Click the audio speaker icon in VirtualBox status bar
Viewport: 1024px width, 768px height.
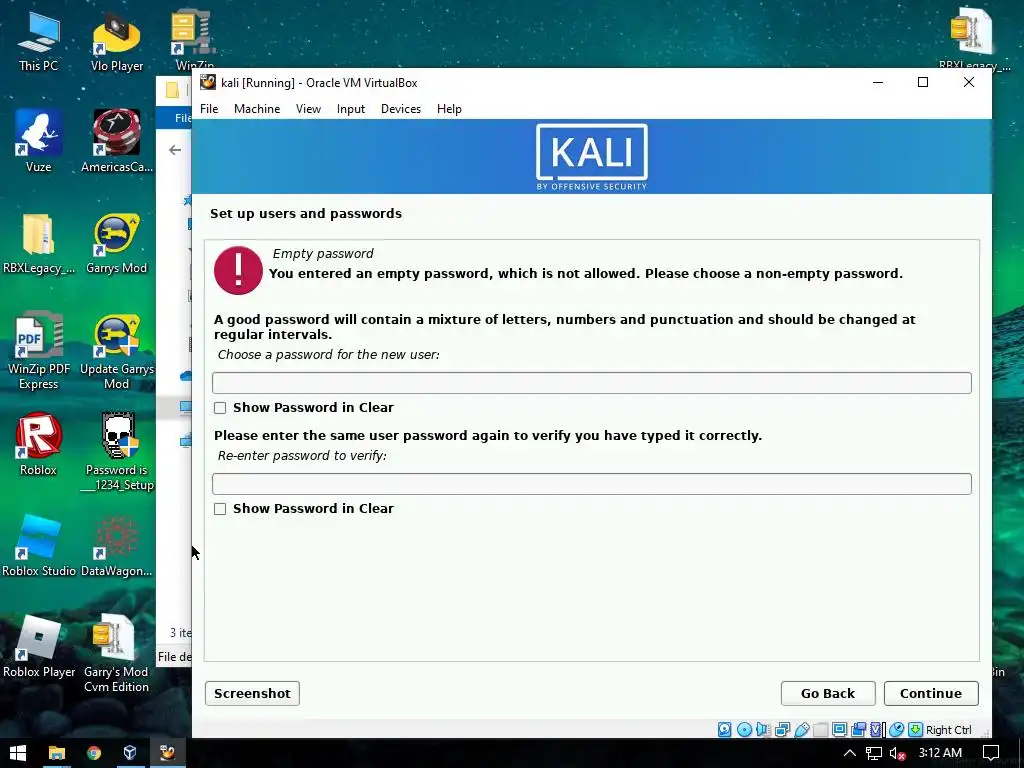(762, 729)
